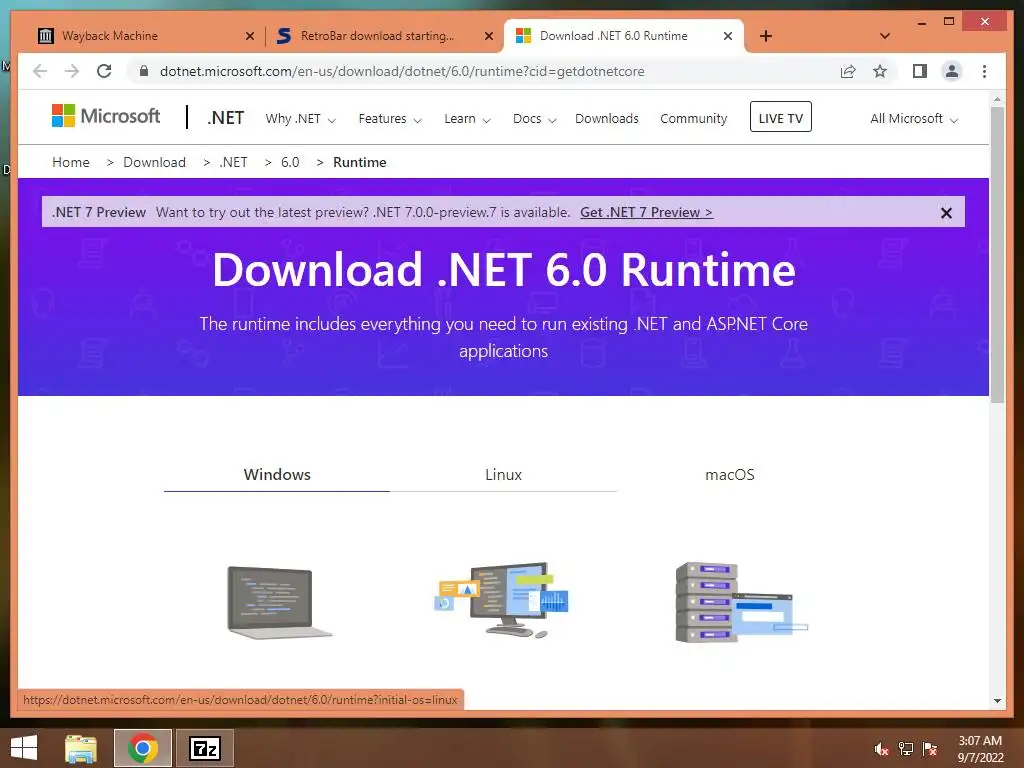Click Get .NET 7 Preview link
Image resolution: width=1024 pixels, height=768 pixels.
click(647, 212)
